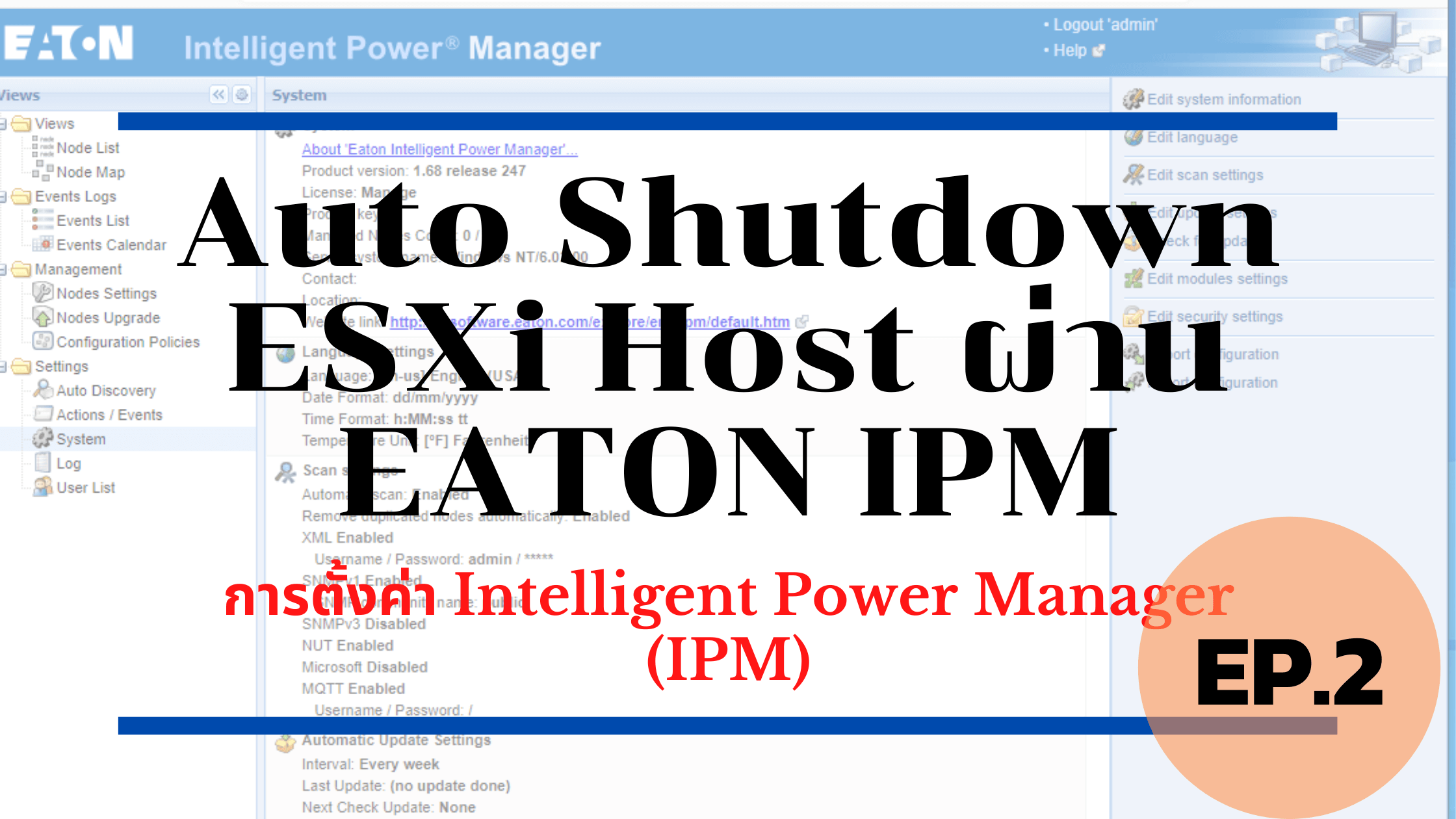1456x819 pixels.
Task: Click the Eaton logo
Action: 69,43
